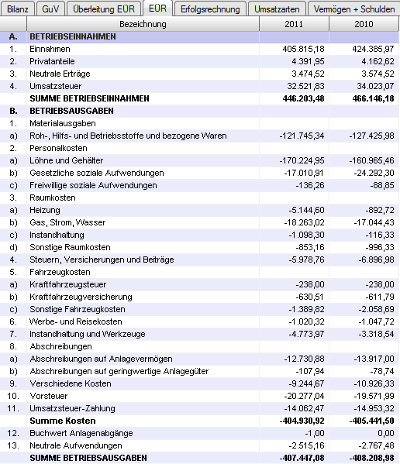The height and width of the screenshot is (464, 400).
Task: Select the -170.224,95 wages value
Action: click(302, 161)
